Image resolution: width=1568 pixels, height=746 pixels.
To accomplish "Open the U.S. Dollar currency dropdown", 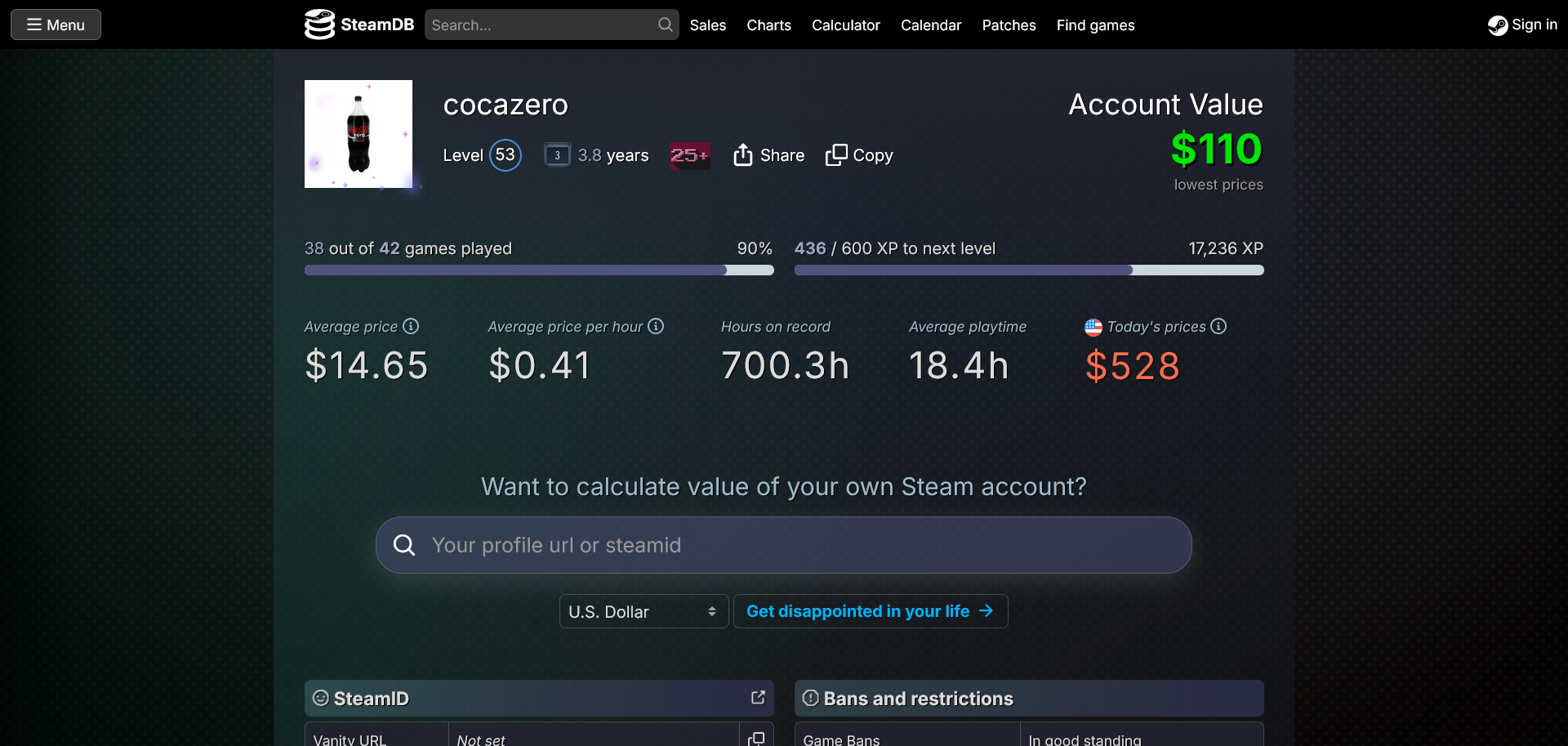I will 644,611.
